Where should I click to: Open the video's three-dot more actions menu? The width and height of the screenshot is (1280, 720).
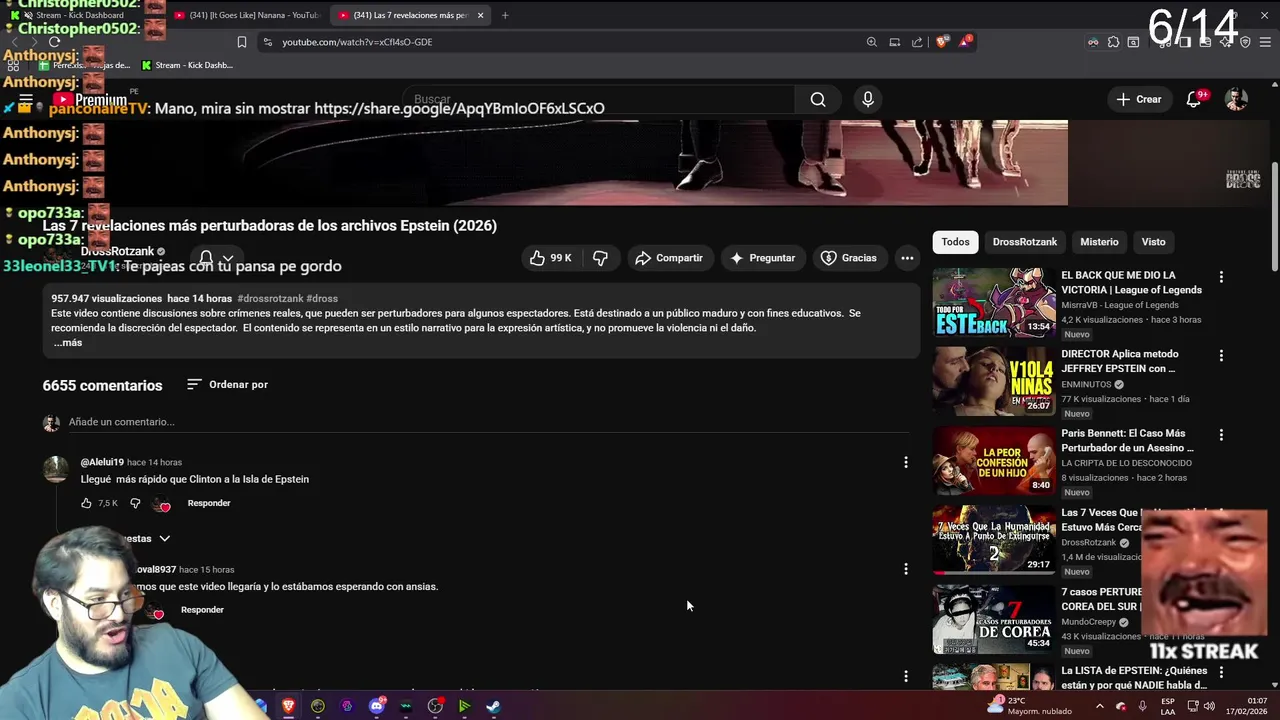[x=907, y=258]
